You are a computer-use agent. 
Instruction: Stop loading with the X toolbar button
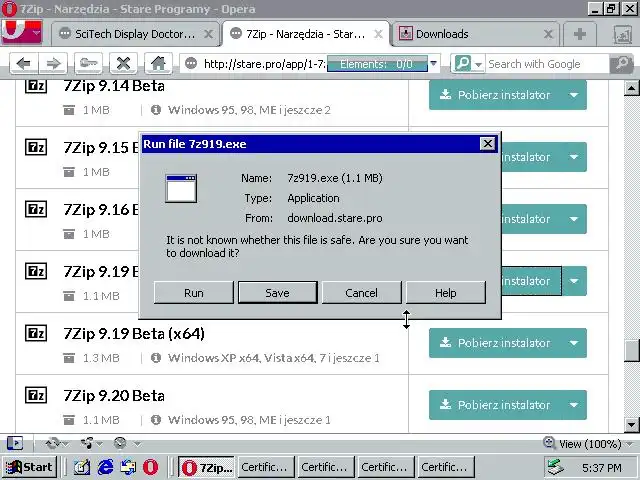click(123, 64)
